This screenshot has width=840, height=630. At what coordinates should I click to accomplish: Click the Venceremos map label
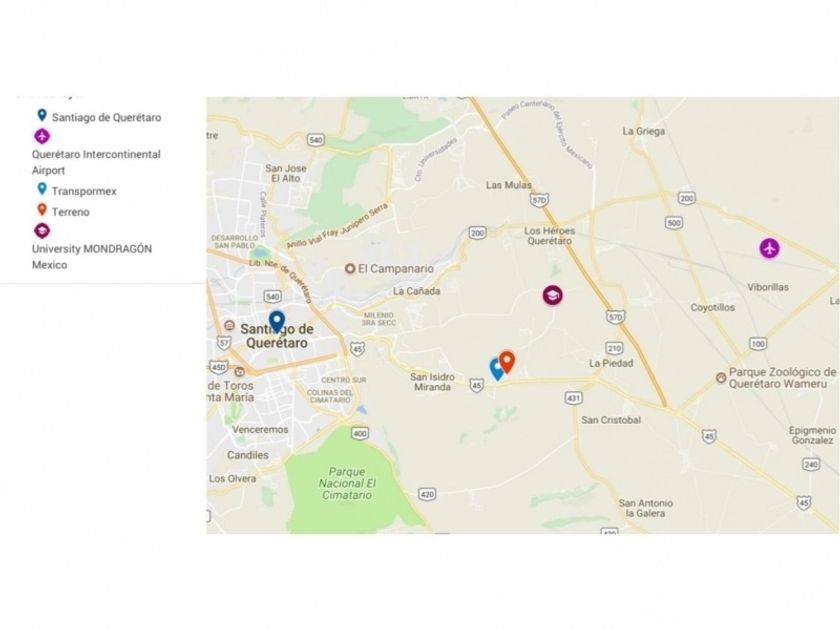pos(260,430)
